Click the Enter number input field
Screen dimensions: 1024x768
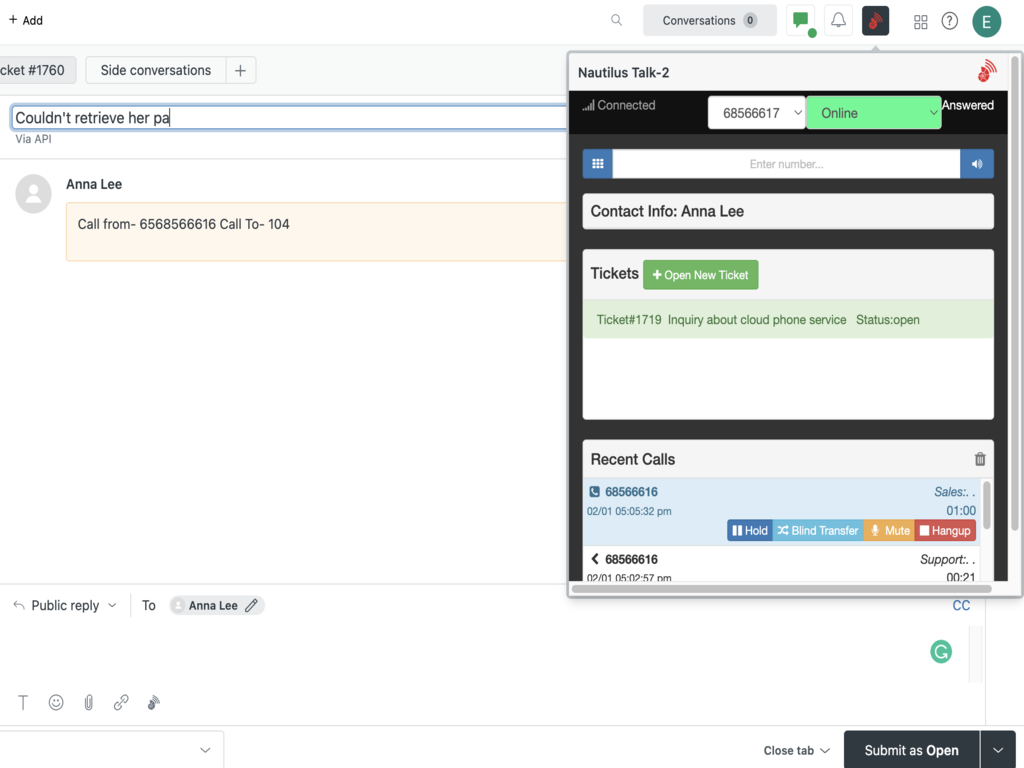(786, 164)
